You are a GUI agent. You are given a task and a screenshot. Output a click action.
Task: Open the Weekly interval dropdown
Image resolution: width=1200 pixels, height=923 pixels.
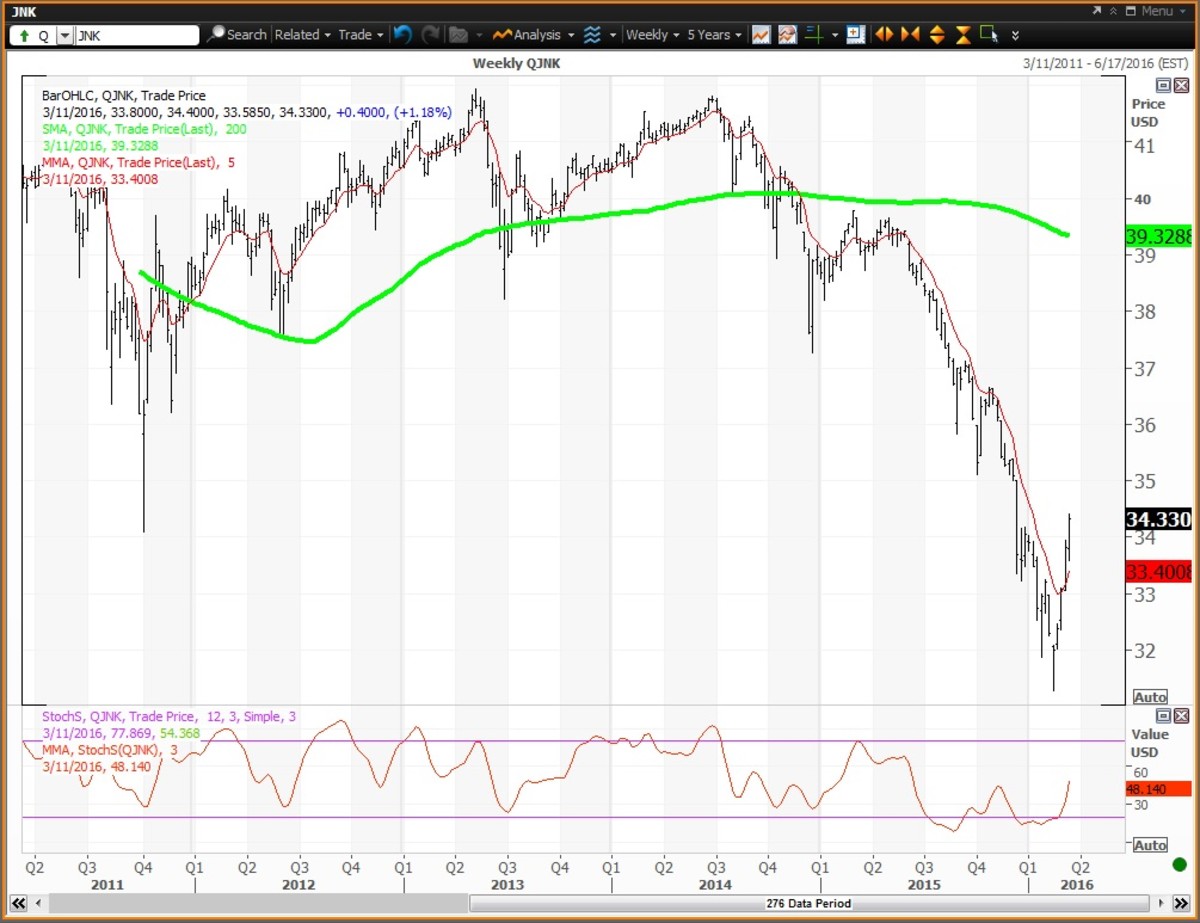point(651,35)
